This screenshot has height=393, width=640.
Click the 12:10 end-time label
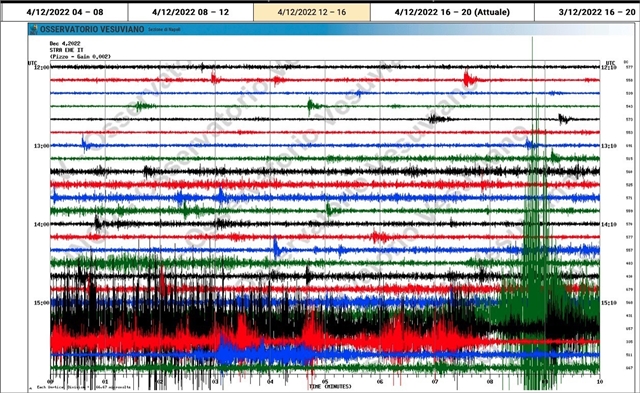pyautogui.click(x=609, y=67)
